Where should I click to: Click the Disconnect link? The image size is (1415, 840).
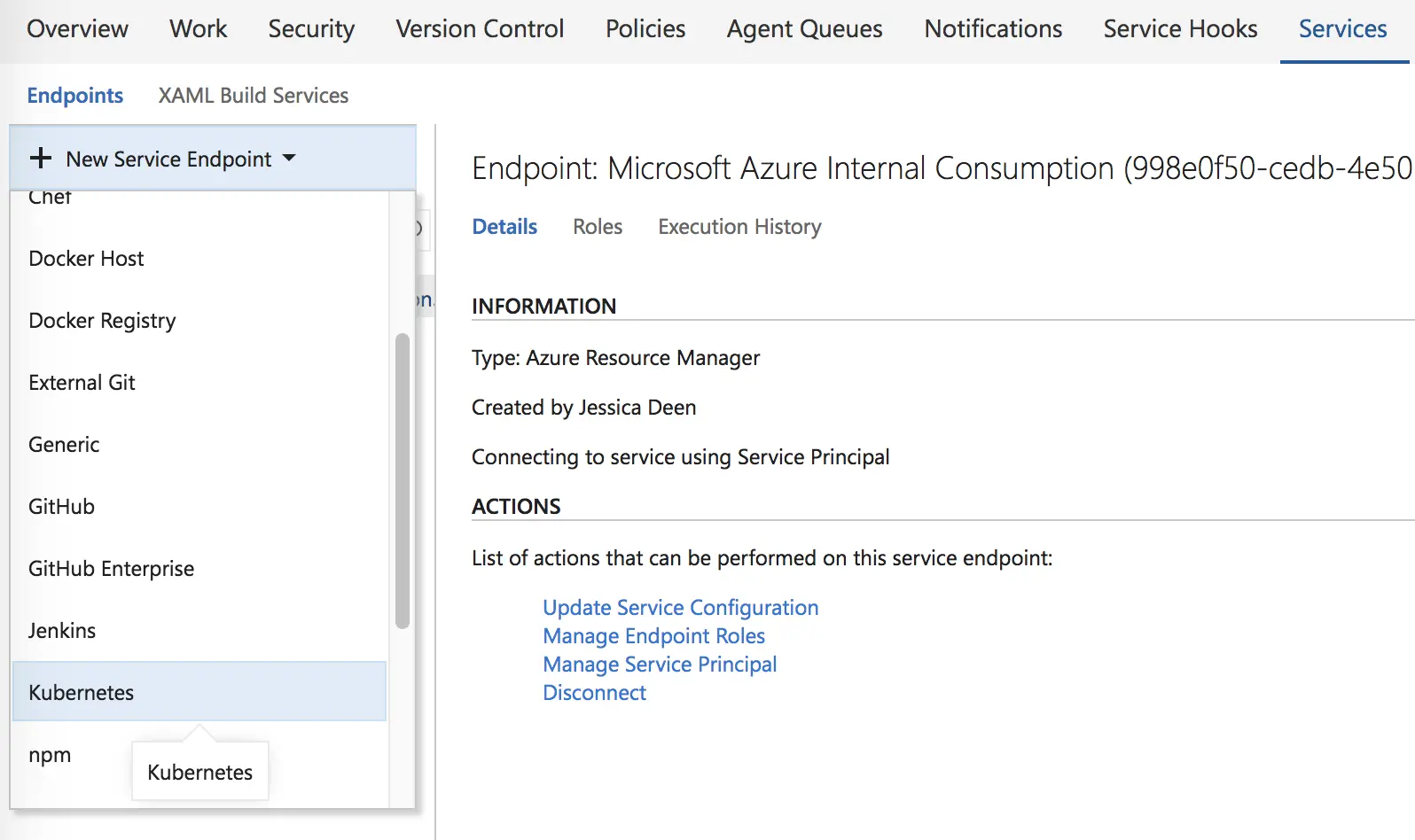(x=595, y=693)
